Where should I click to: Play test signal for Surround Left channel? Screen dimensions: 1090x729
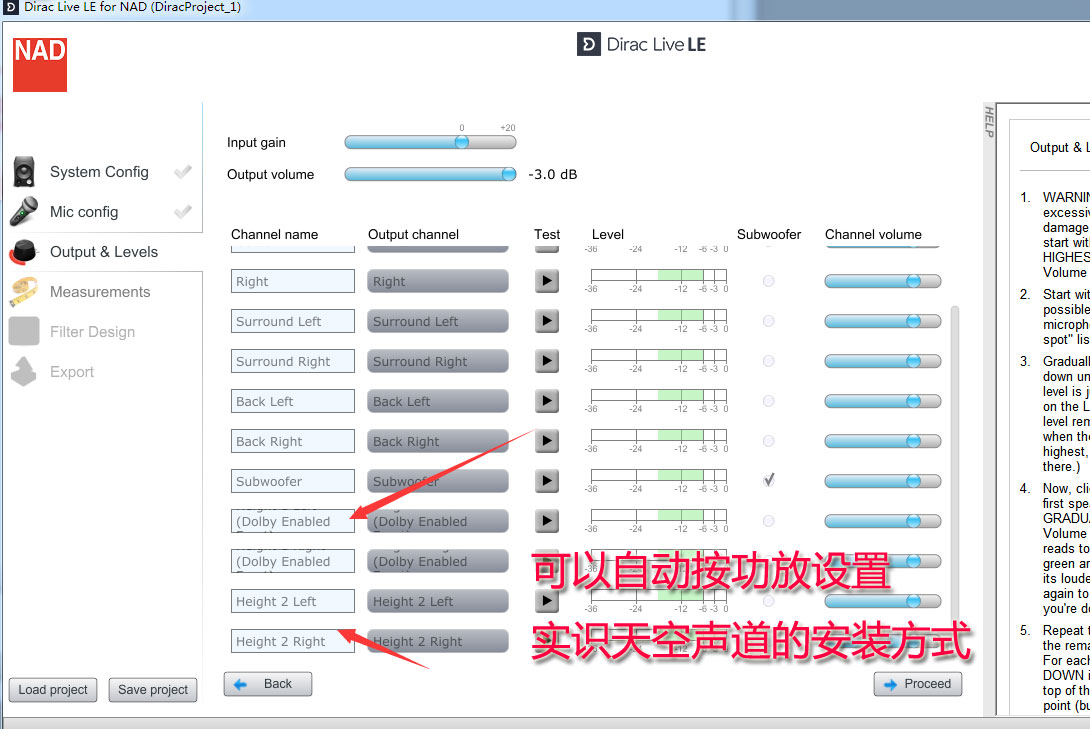[x=547, y=320]
